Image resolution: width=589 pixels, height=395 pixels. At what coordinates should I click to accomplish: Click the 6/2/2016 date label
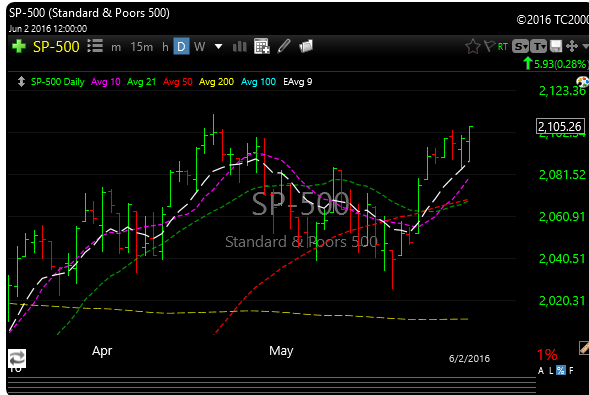tap(469, 359)
